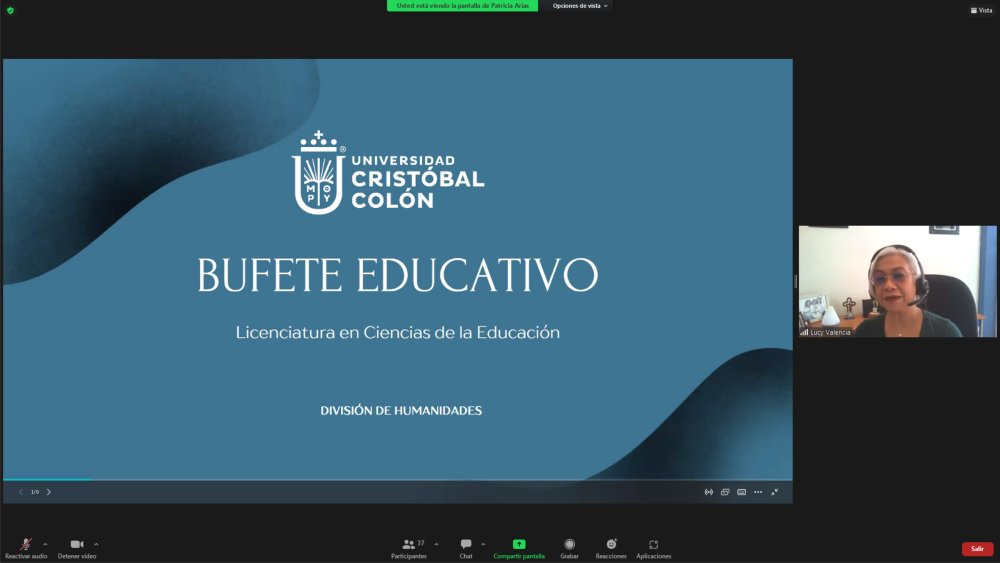This screenshot has width=1000, height=563.
Task: Open Opciones de vista dropdown
Action: (x=580, y=6)
